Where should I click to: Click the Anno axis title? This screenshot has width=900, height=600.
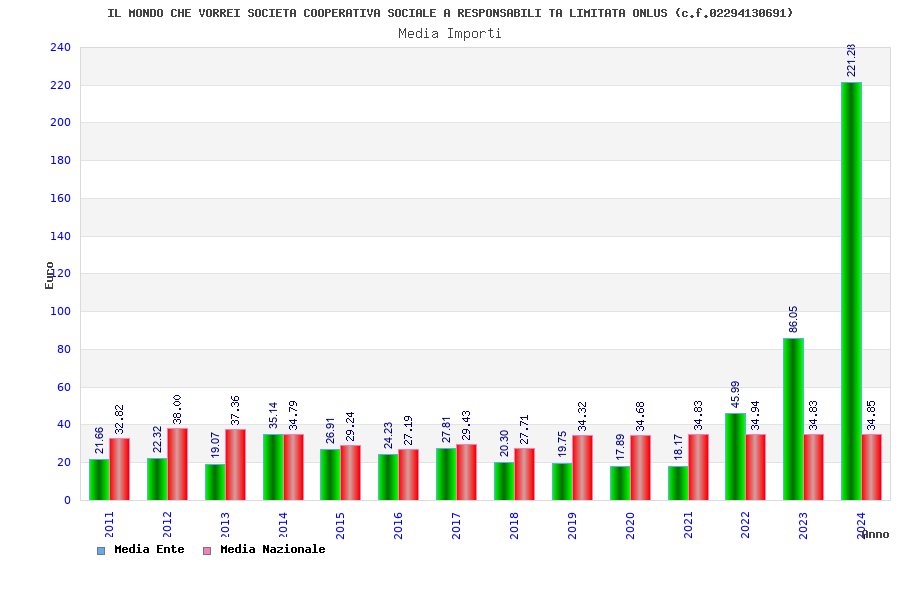pyautogui.click(x=875, y=535)
